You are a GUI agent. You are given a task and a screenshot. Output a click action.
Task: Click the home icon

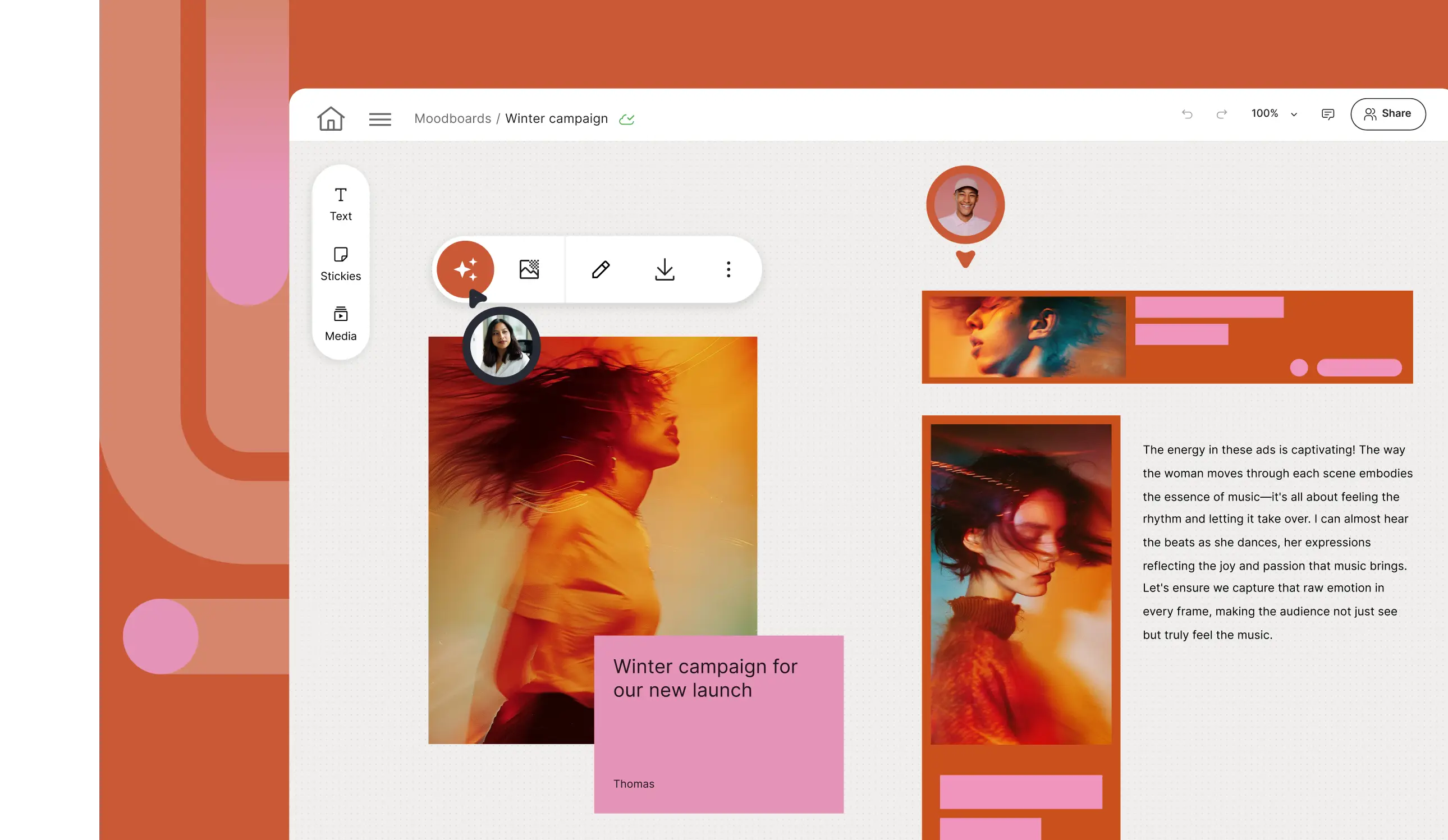pos(331,118)
